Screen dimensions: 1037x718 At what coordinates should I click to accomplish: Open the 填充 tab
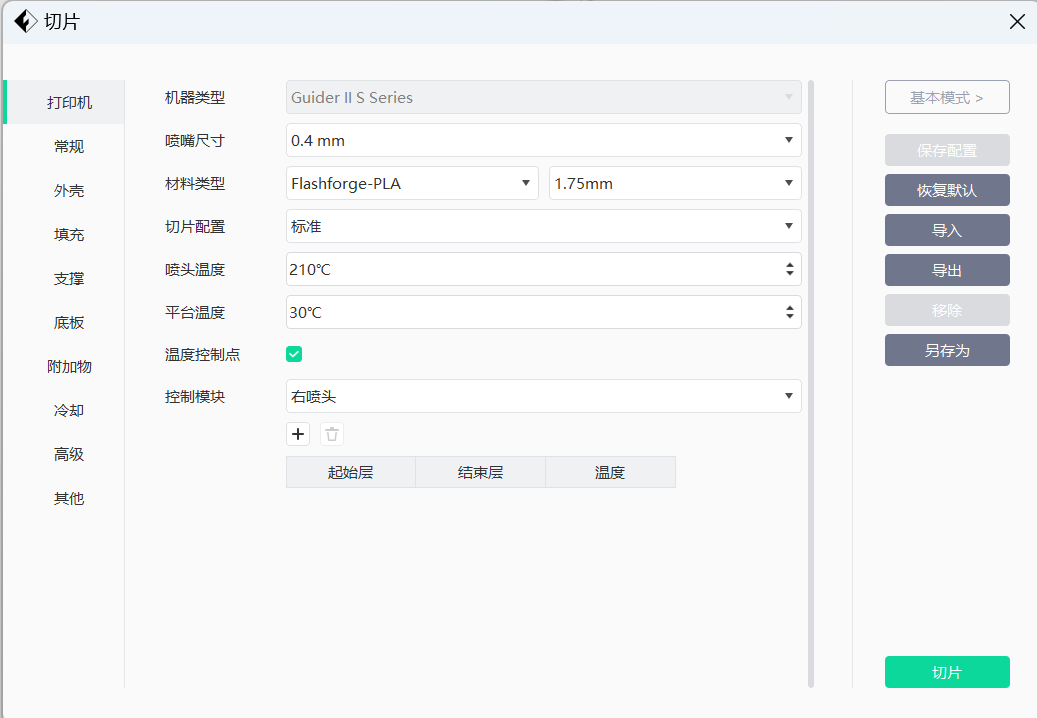69,234
